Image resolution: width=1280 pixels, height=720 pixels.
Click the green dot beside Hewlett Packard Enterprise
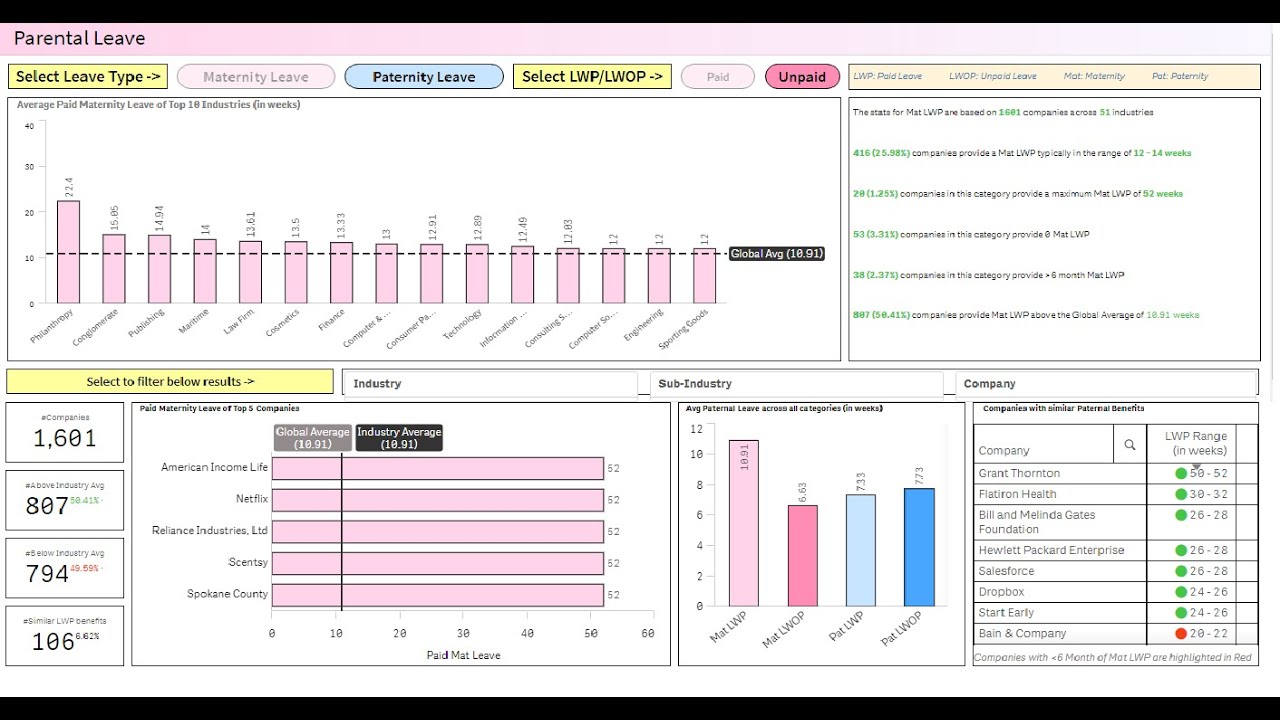tap(1181, 550)
